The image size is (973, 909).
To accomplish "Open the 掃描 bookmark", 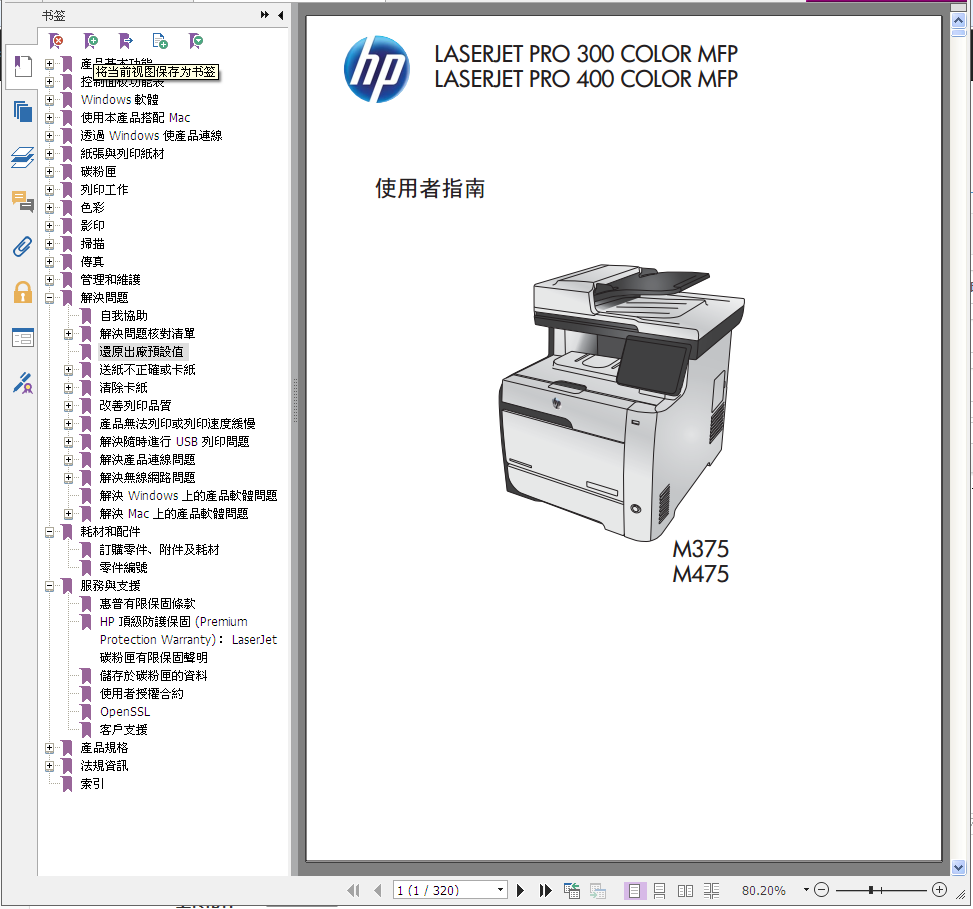I will point(92,244).
